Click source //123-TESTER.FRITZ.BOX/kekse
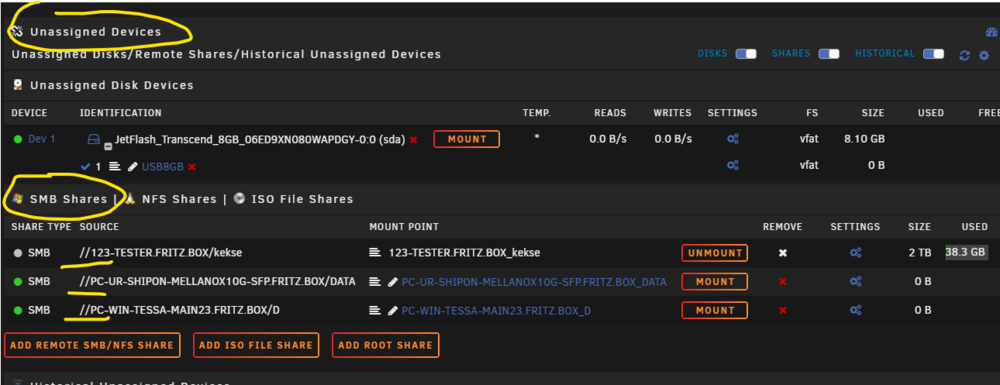This screenshot has height=385, width=1000. [161, 252]
